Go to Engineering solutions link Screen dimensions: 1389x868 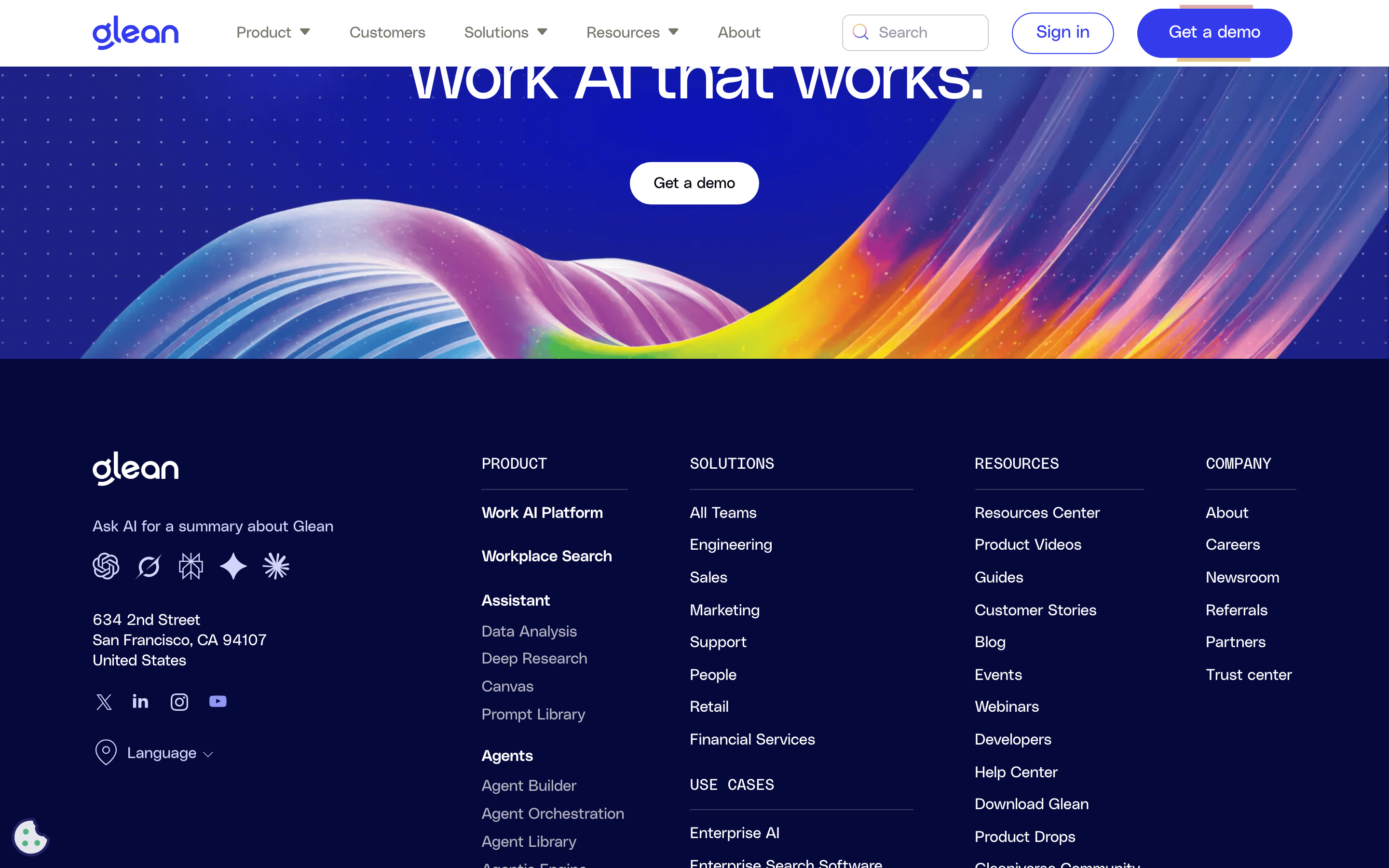pos(731,544)
